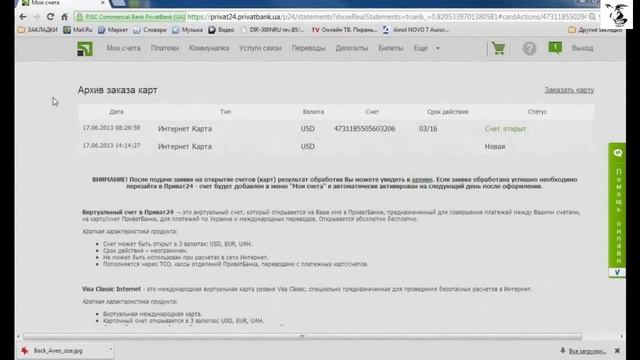Open the Другие закладки folder
The width and height of the screenshot is (640, 360).
coord(595,30)
